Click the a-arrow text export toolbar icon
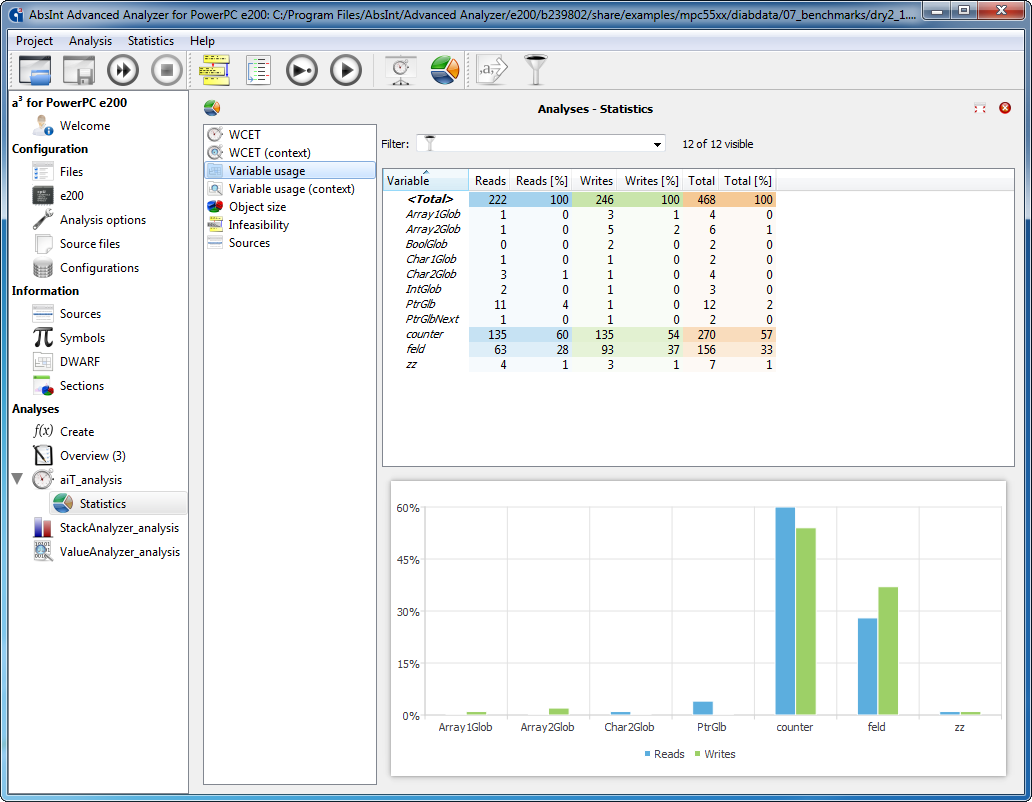This screenshot has width=1032, height=802. (x=493, y=70)
